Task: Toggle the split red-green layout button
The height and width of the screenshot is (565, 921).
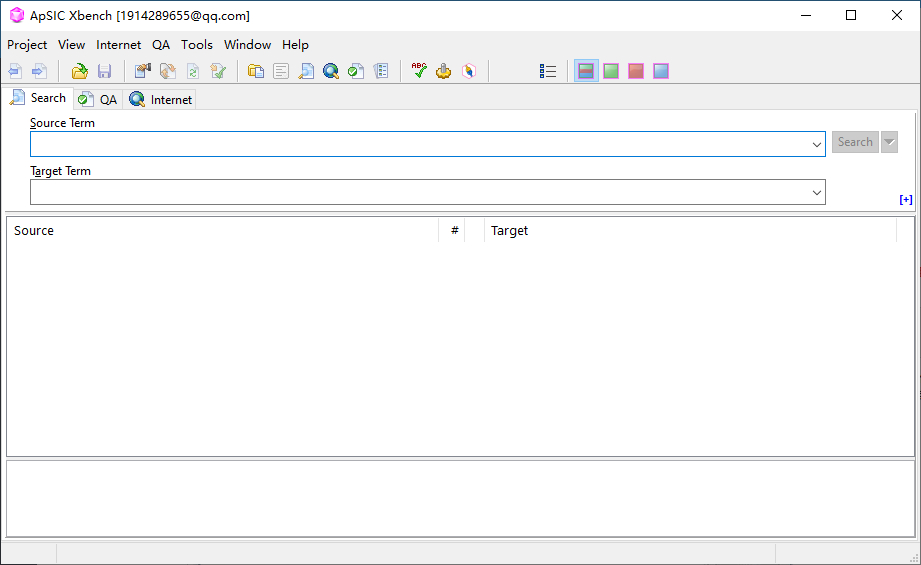Action: 586,71
